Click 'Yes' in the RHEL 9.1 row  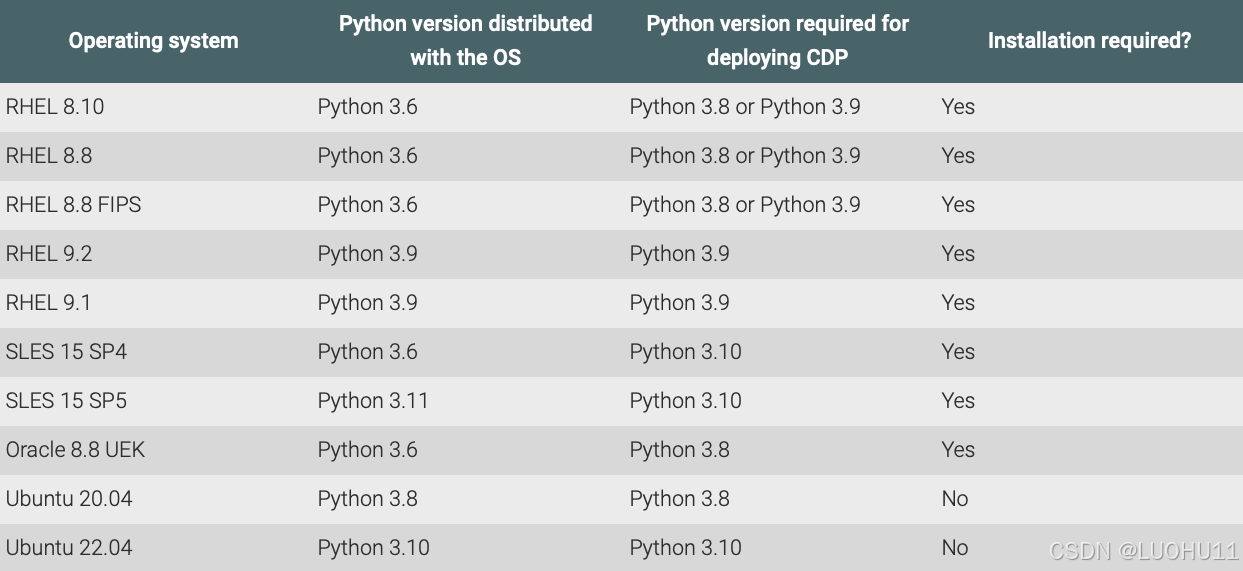coord(958,303)
